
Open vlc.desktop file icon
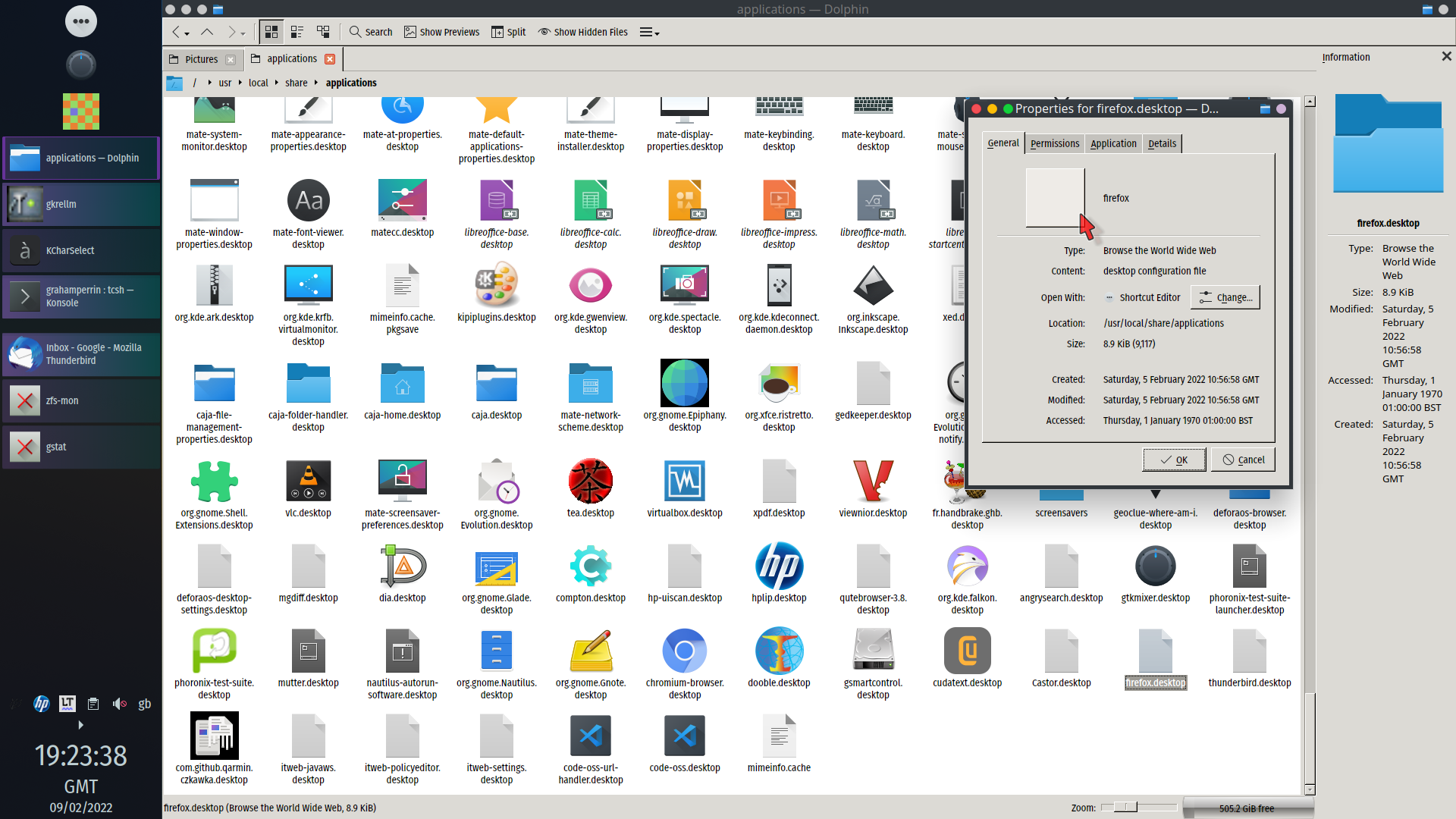[x=308, y=482]
